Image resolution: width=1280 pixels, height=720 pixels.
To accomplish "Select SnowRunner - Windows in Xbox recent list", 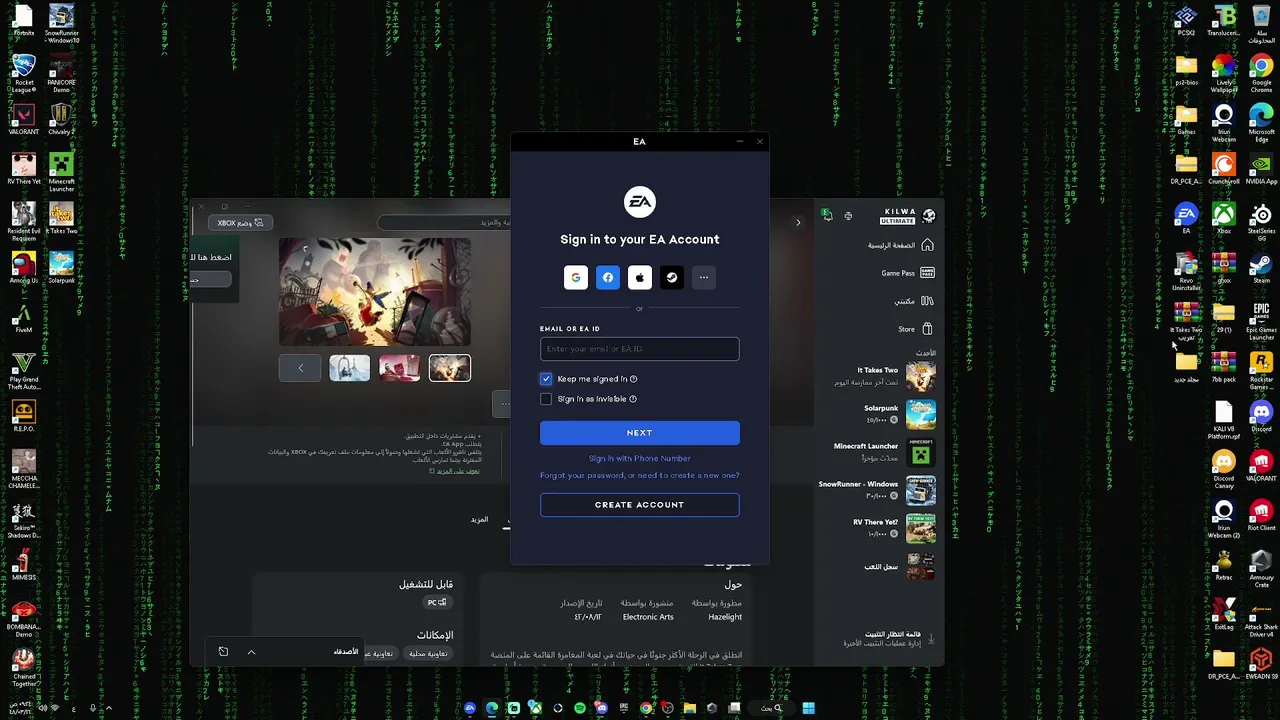I will click(877, 489).
